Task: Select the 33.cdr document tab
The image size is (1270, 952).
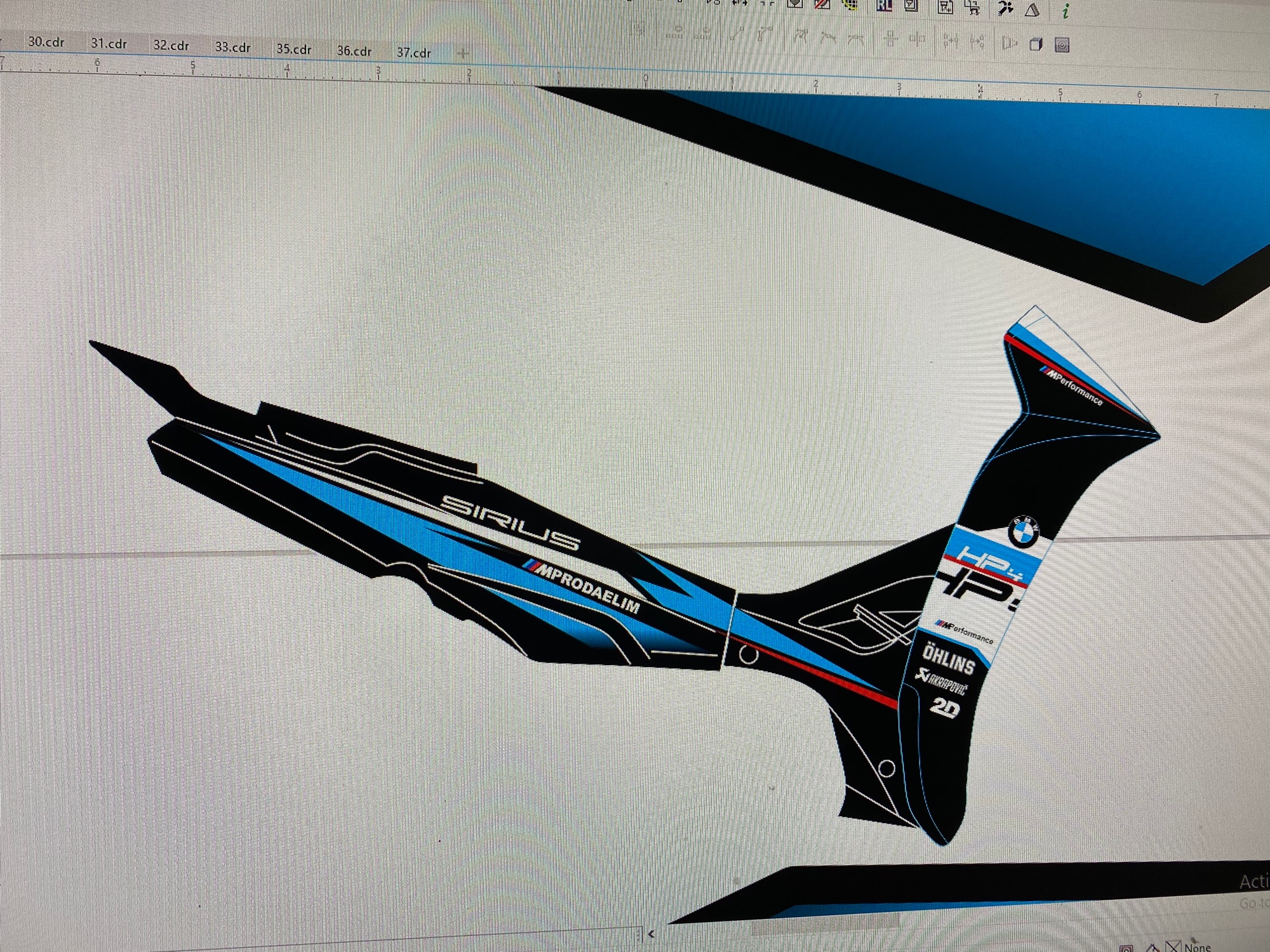Action: coord(232,48)
